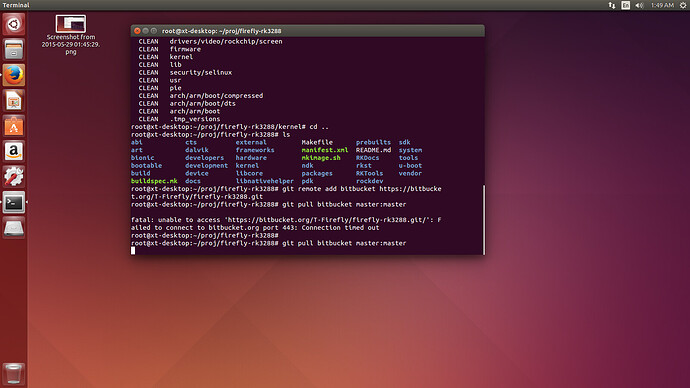The height and width of the screenshot is (388, 690).
Task: Close the terminal window
Action: pyautogui.click(x=137, y=31)
